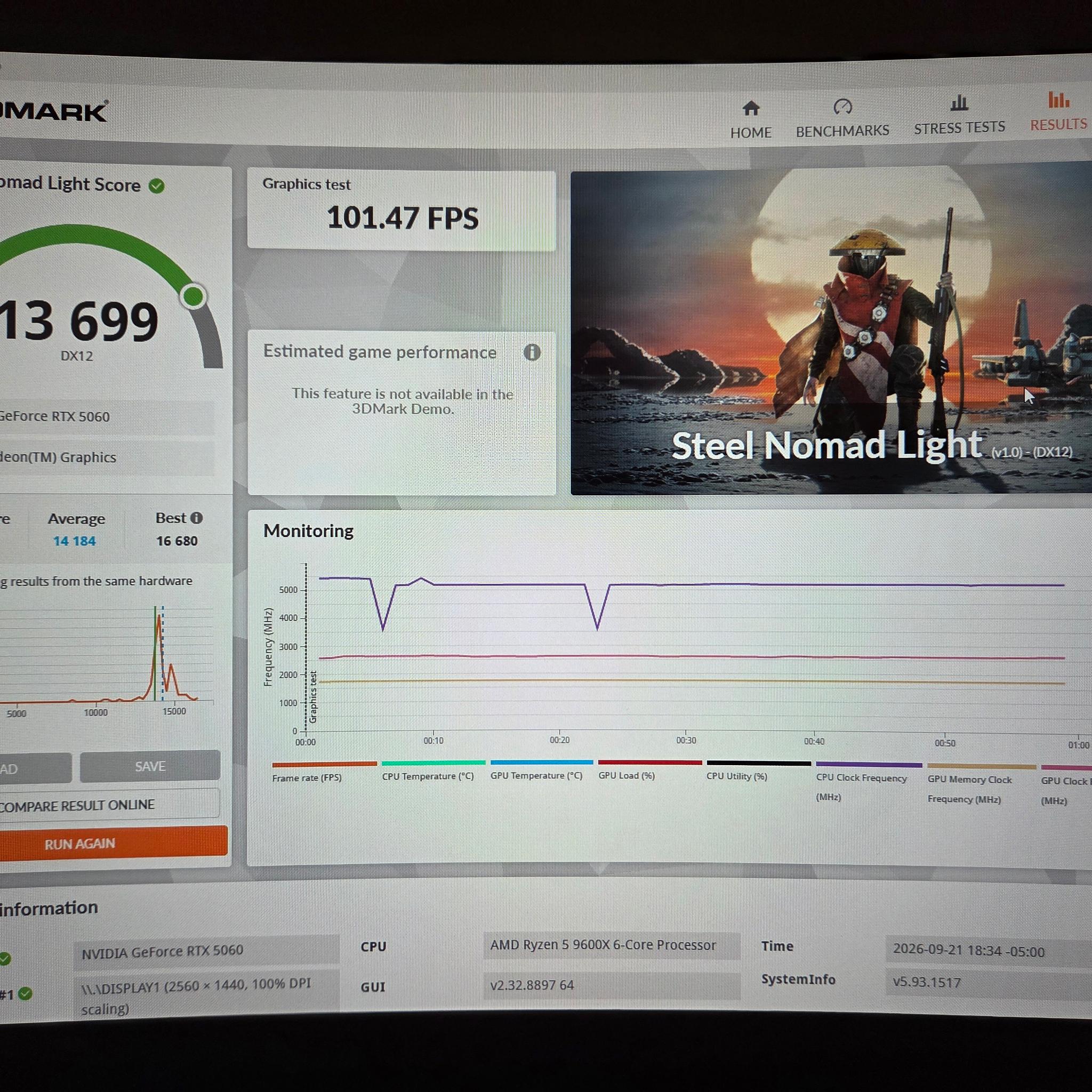This screenshot has width=1092, height=1092.
Task: Click the Monitoring panel heading
Action: click(x=309, y=531)
